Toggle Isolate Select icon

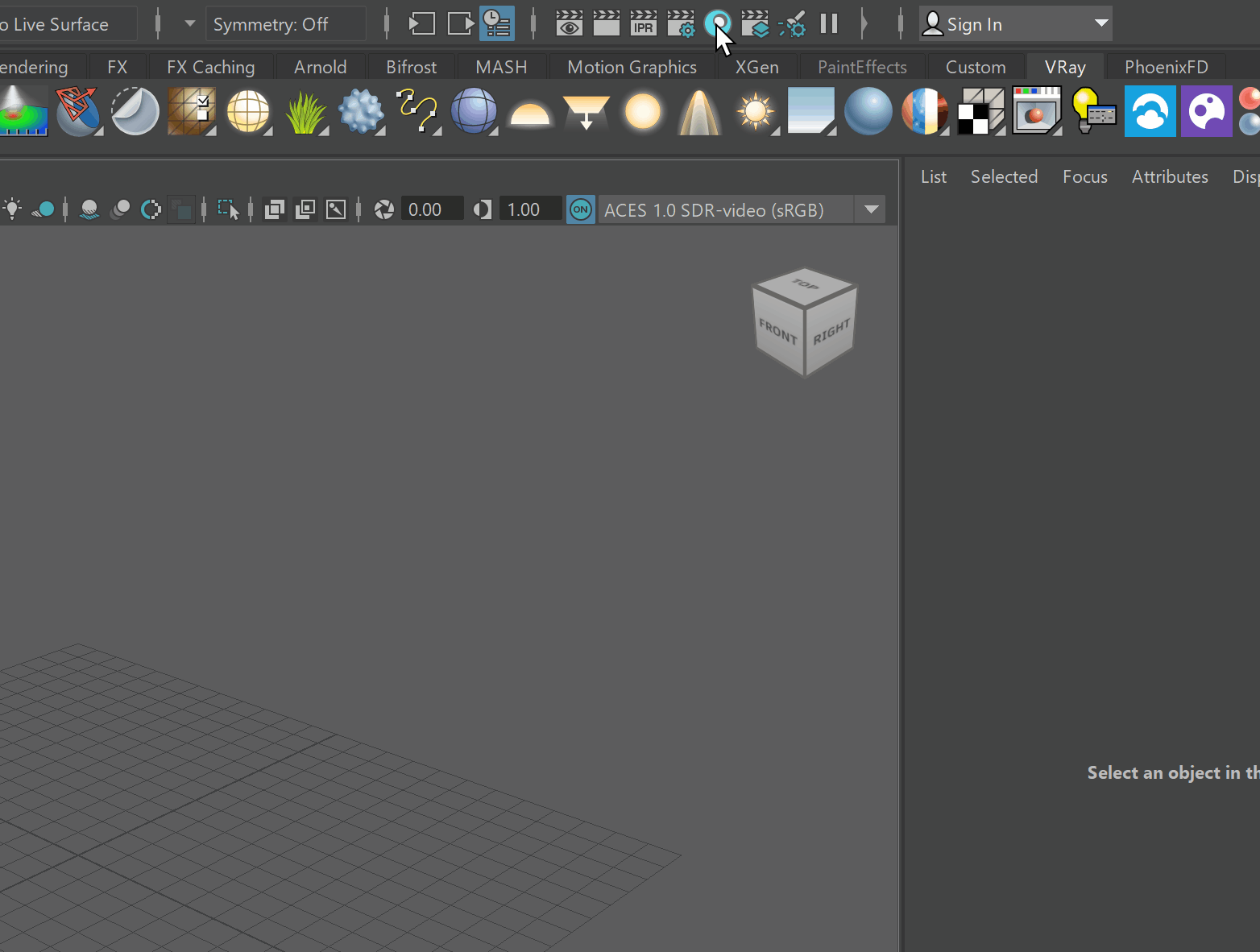(229, 209)
